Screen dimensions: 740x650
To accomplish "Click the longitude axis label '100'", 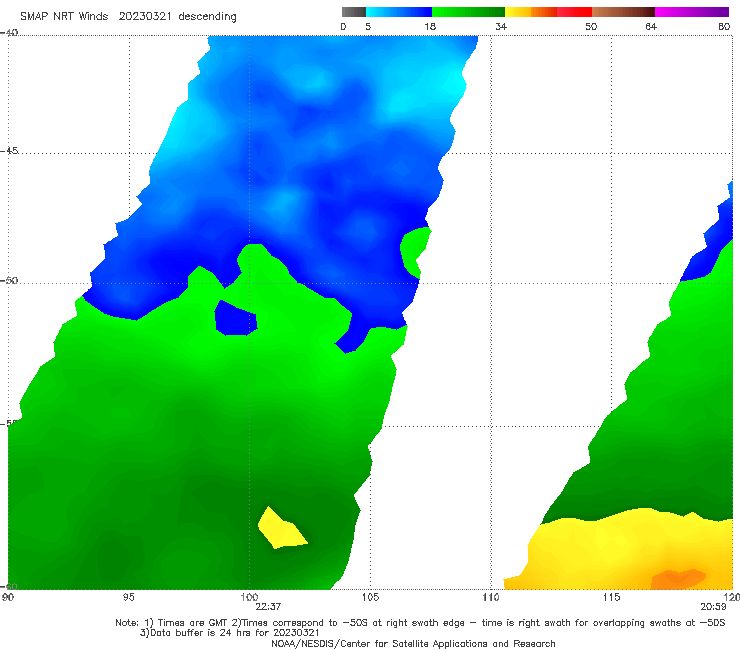I will (249, 597).
